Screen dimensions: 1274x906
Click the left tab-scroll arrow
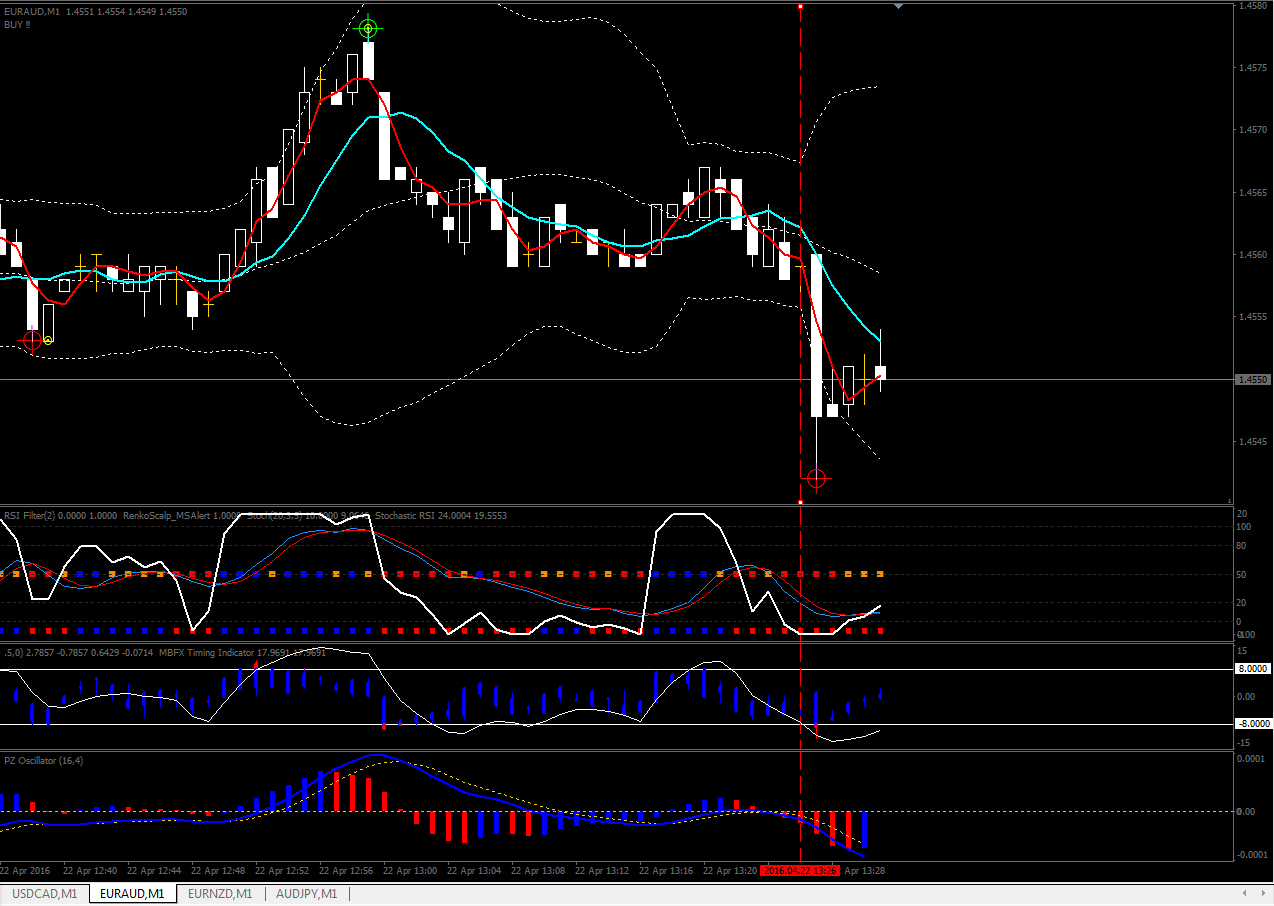1244,893
